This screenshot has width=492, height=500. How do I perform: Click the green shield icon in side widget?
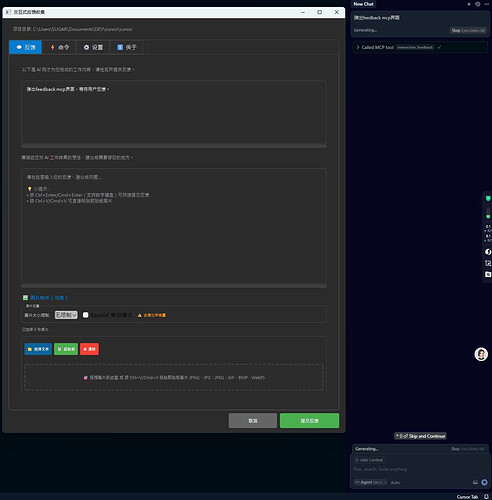pos(488,198)
